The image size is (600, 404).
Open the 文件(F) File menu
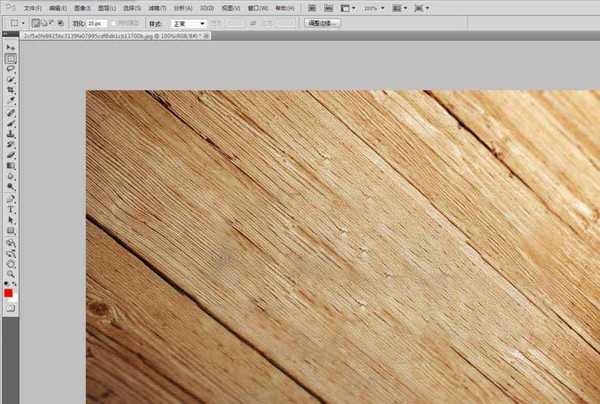click(x=32, y=7)
